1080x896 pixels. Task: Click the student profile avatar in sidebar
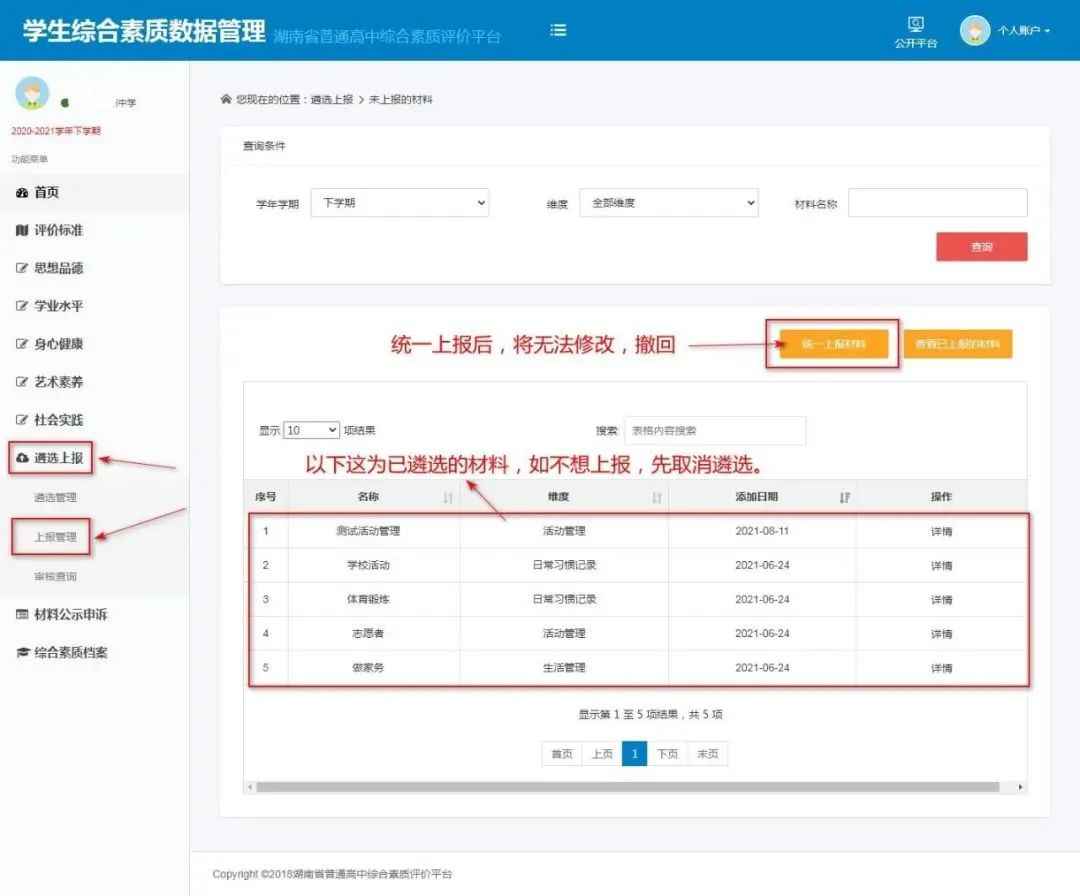tap(31, 93)
